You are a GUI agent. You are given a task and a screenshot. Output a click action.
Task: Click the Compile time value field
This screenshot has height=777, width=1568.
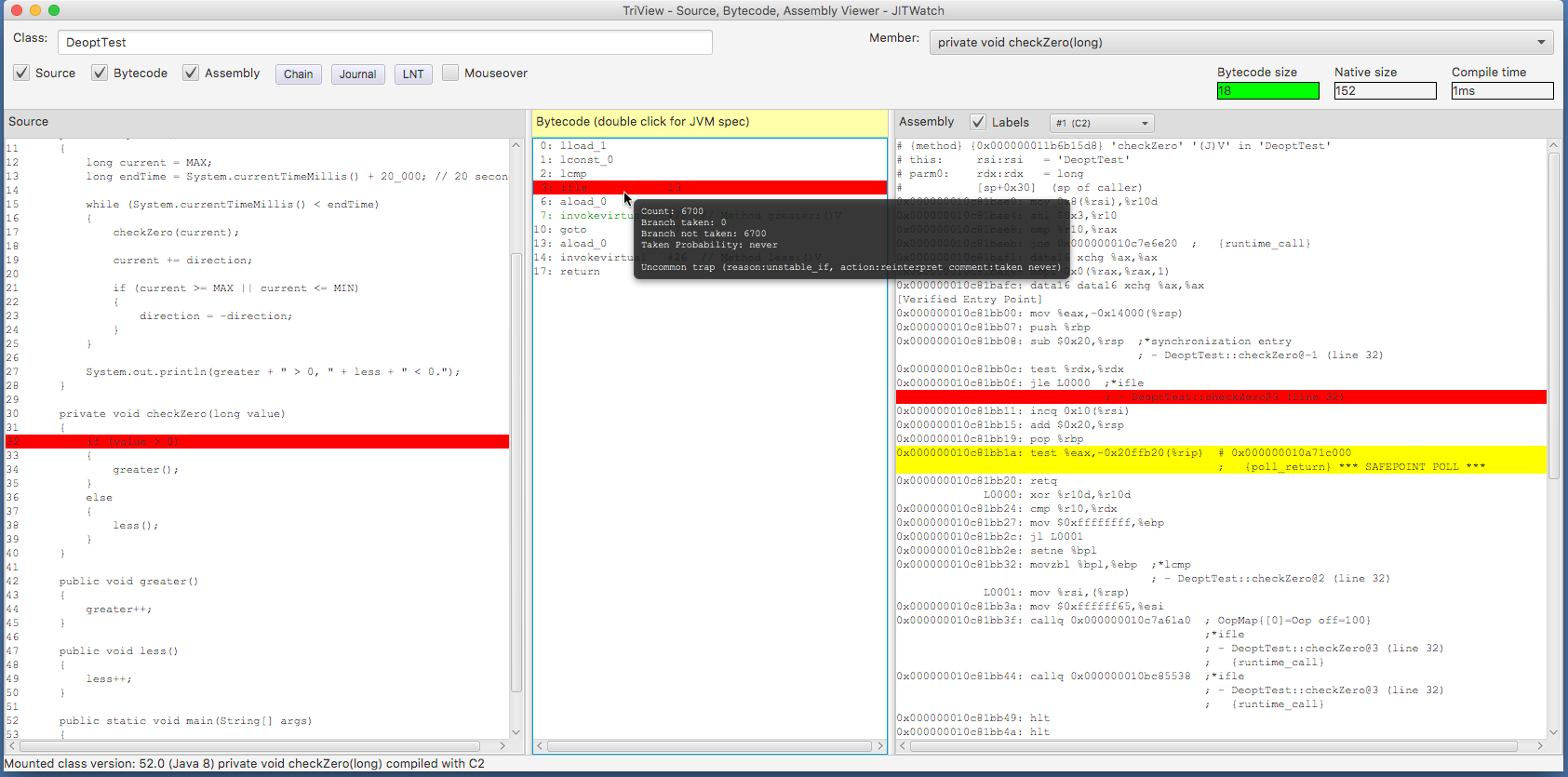click(x=1503, y=90)
